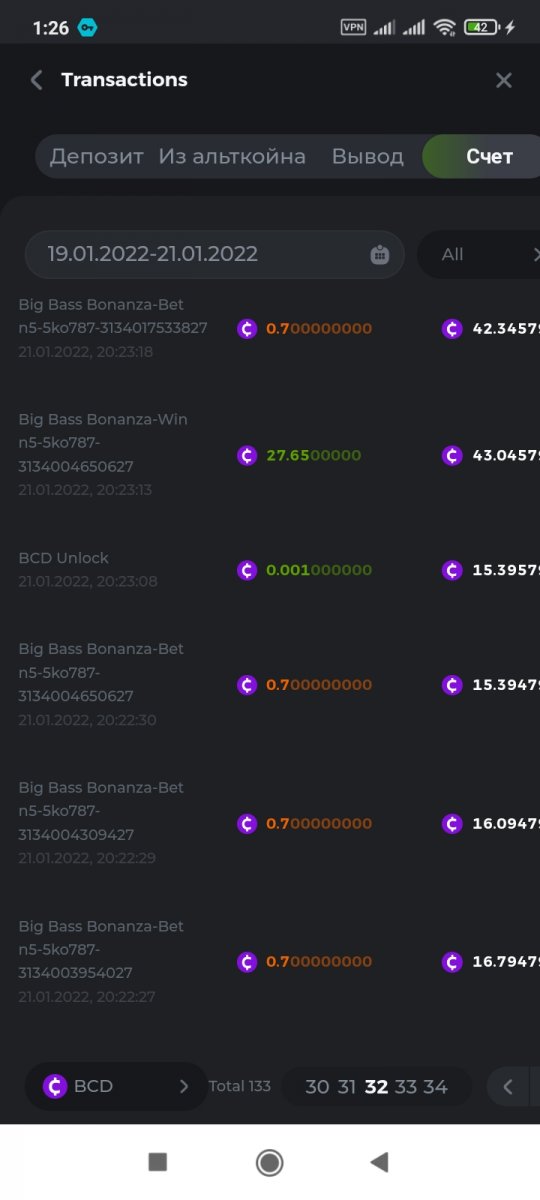
Task: Tap coin icon beside 0.001 BCD Unlock amount
Action: pos(247,570)
